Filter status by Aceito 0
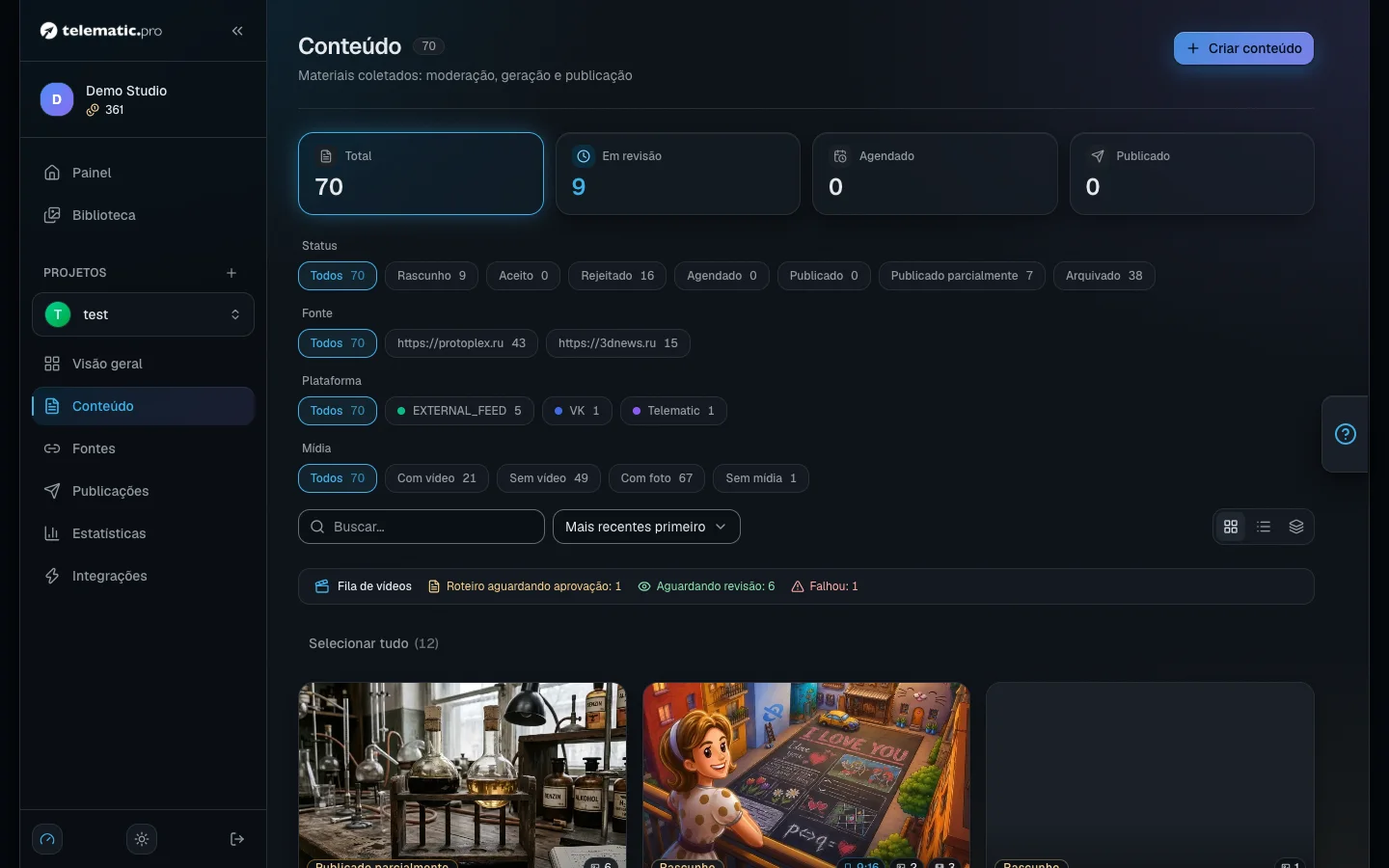 524,276
